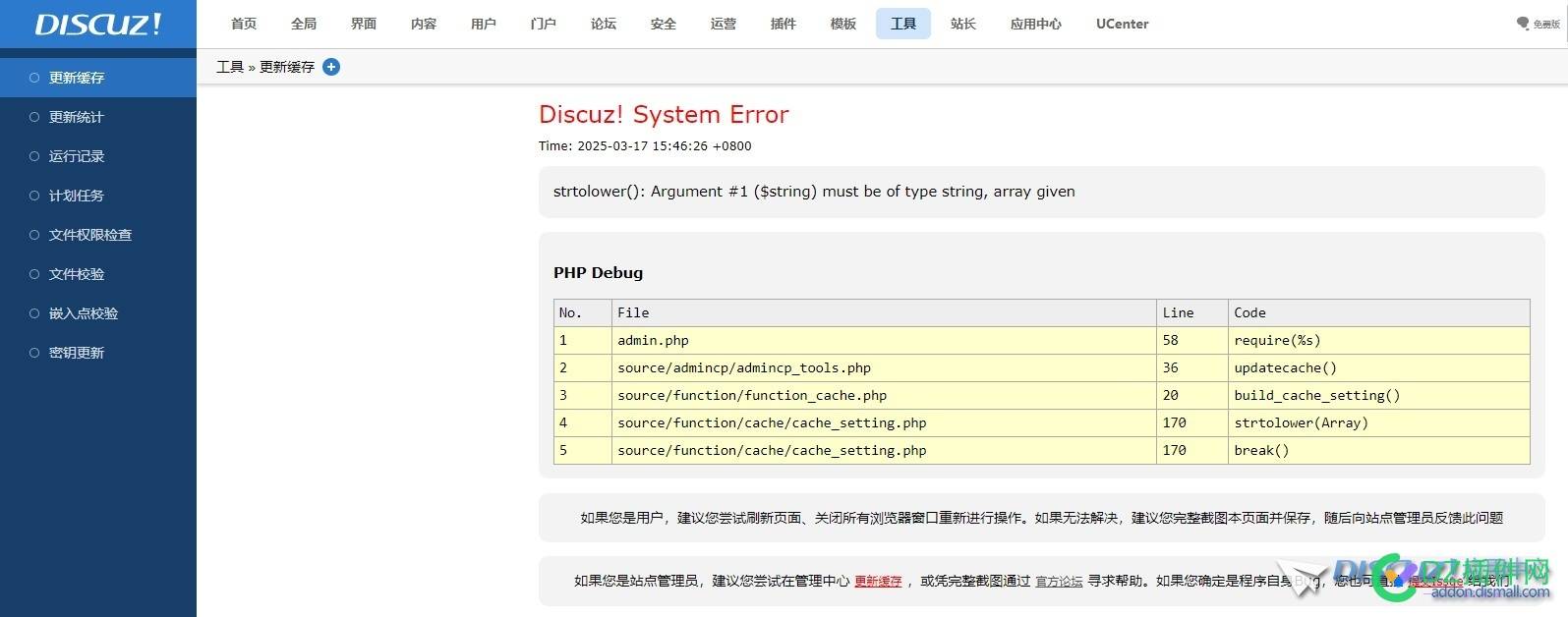Switch to the 首页 top menu
The image size is (1568, 617).
(x=244, y=24)
